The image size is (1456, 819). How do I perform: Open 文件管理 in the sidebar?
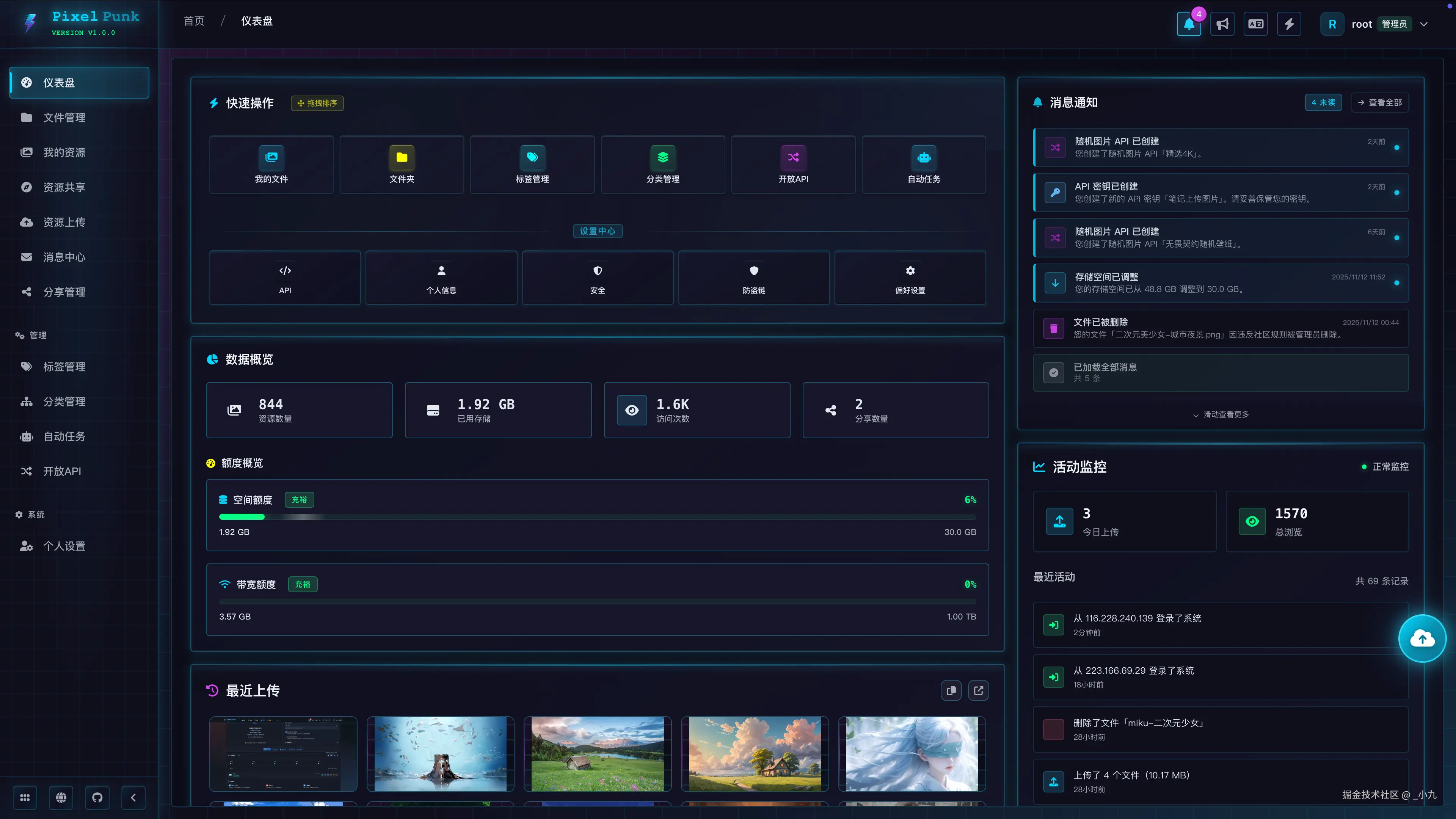point(64,118)
